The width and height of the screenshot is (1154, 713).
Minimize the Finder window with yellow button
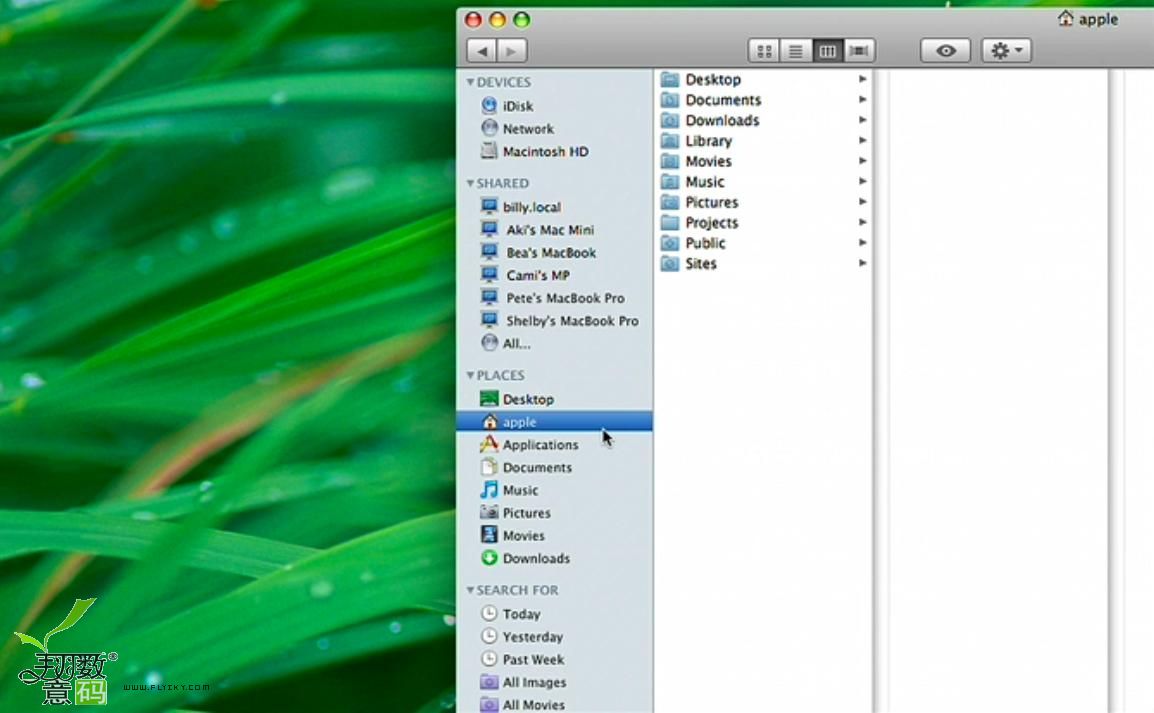[x=498, y=20]
